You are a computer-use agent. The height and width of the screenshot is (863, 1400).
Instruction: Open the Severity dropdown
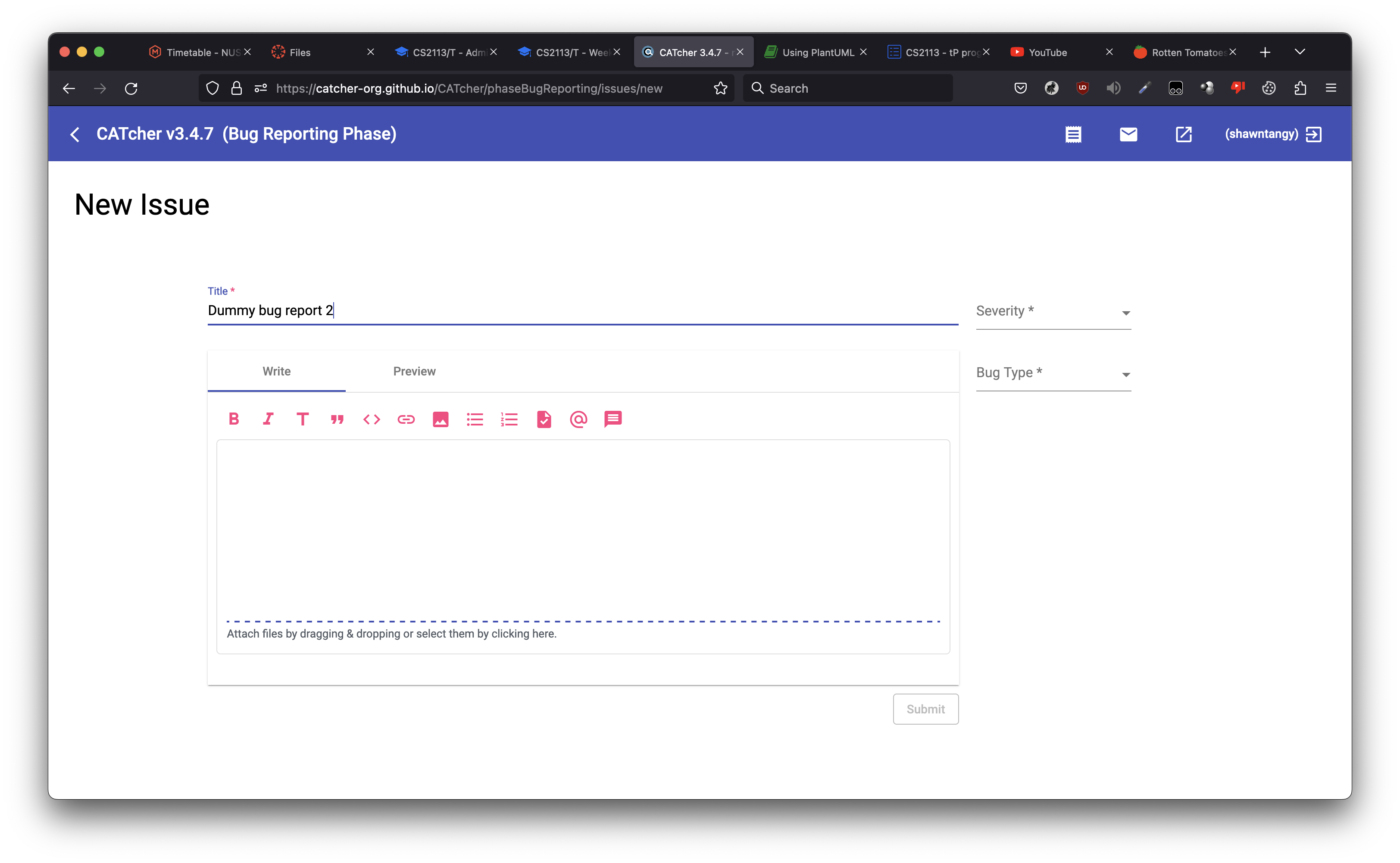(1053, 312)
